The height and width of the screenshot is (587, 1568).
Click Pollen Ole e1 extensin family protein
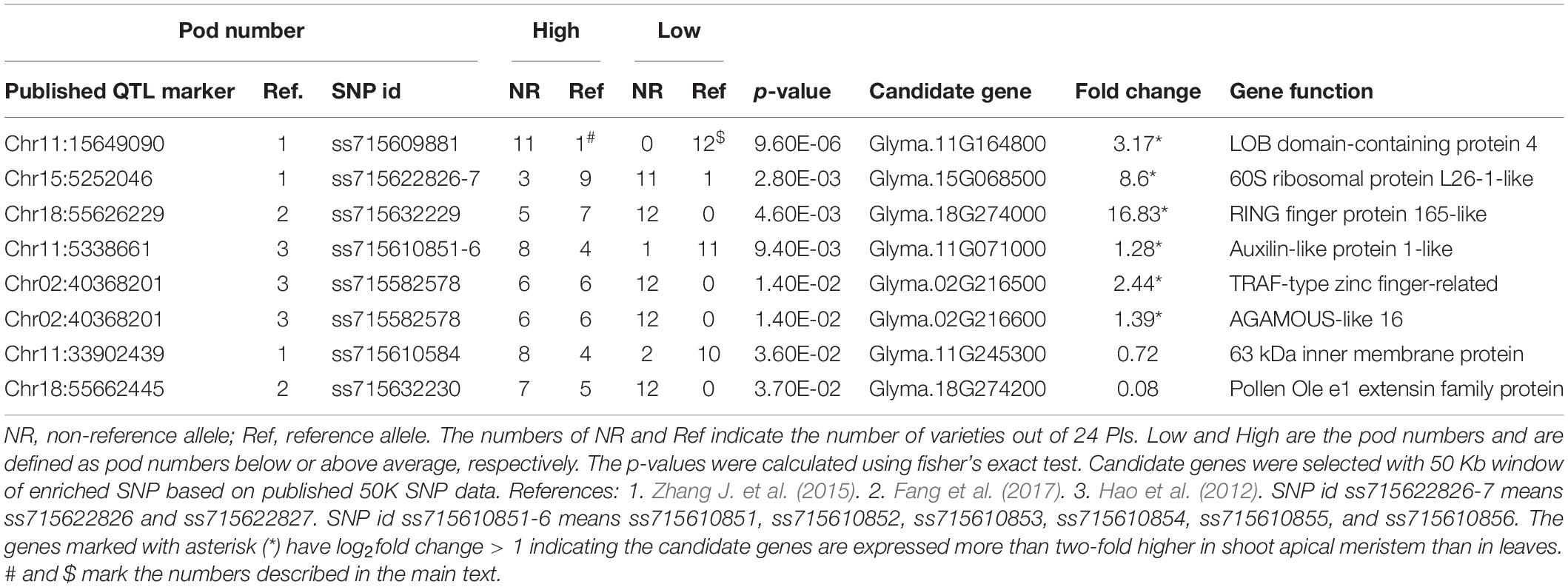coord(1396,389)
